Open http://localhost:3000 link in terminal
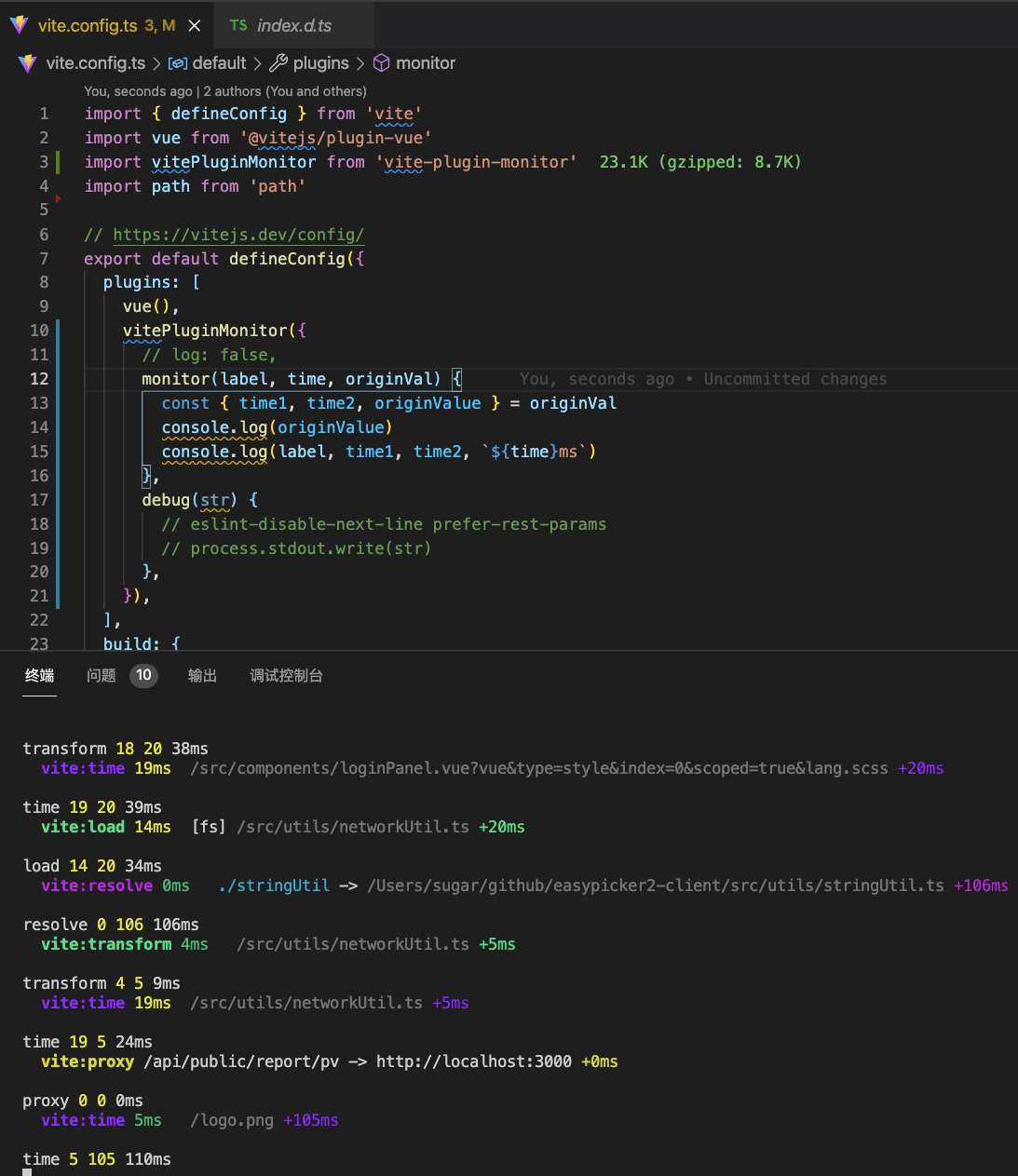 point(474,1061)
